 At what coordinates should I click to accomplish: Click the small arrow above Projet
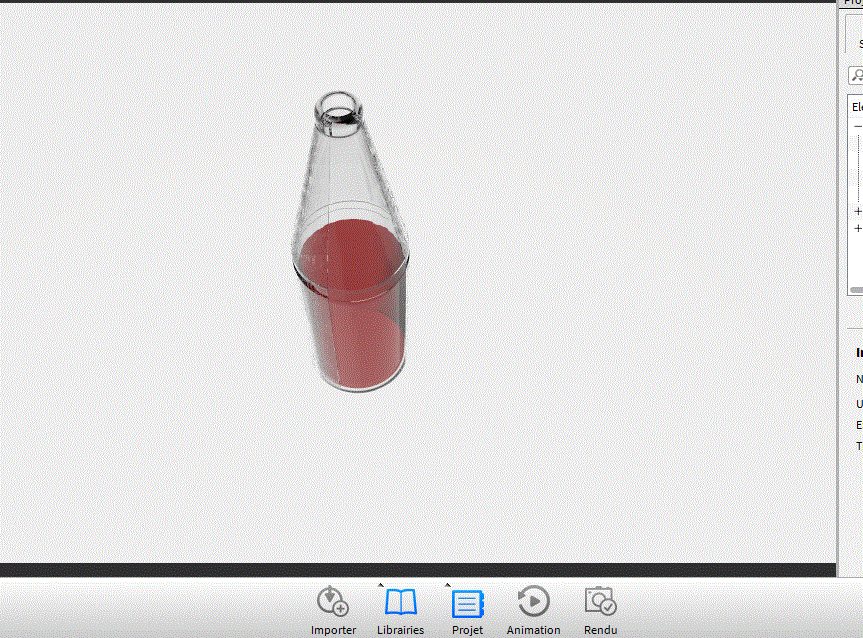tap(447, 585)
